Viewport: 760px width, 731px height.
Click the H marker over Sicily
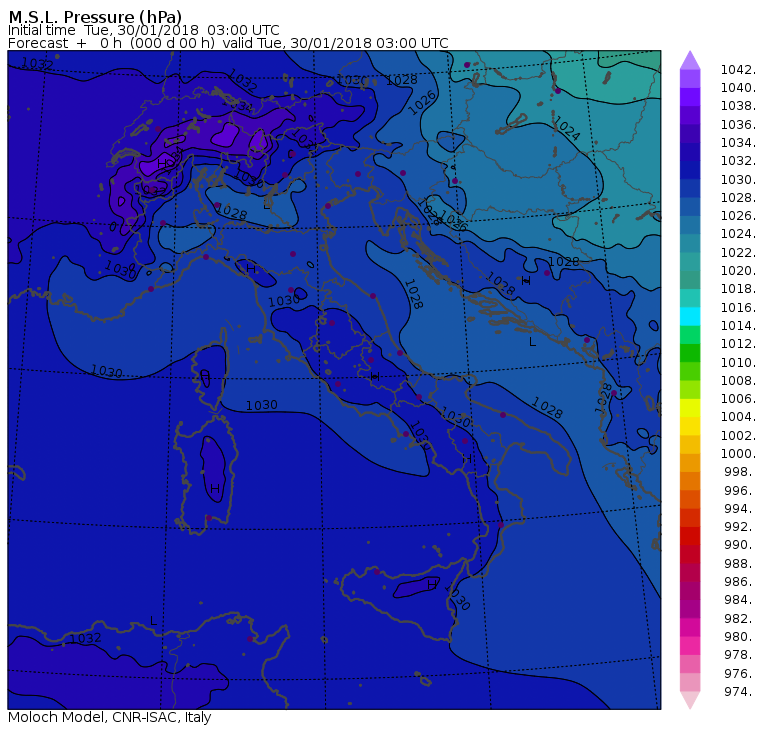pyautogui.click(x=431, y=585)
